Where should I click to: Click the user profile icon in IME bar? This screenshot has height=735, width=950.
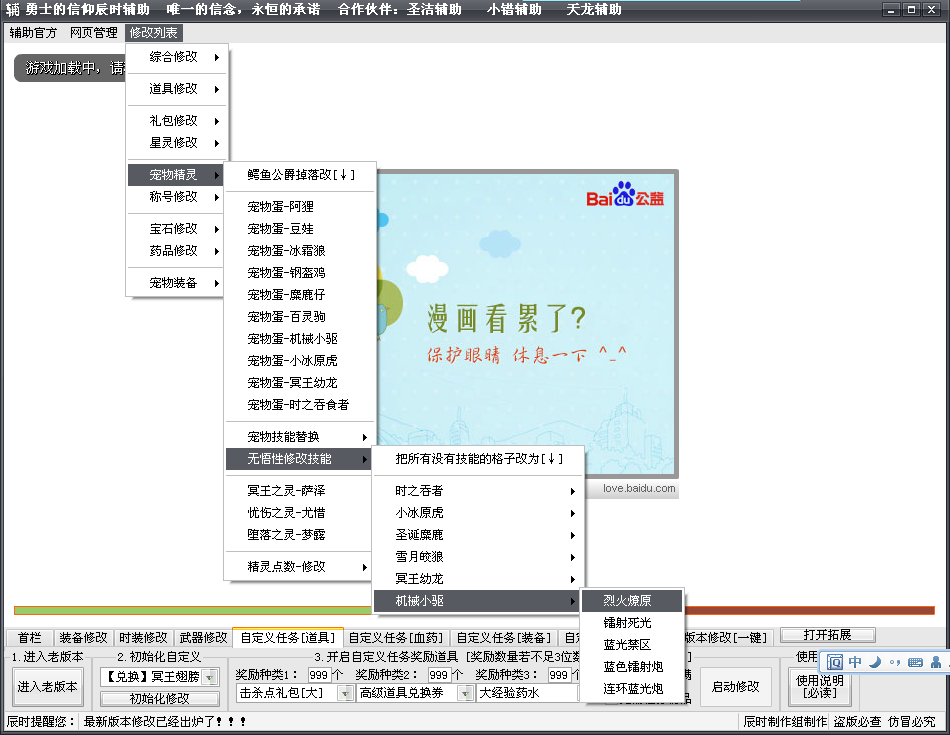pos(935,662)
